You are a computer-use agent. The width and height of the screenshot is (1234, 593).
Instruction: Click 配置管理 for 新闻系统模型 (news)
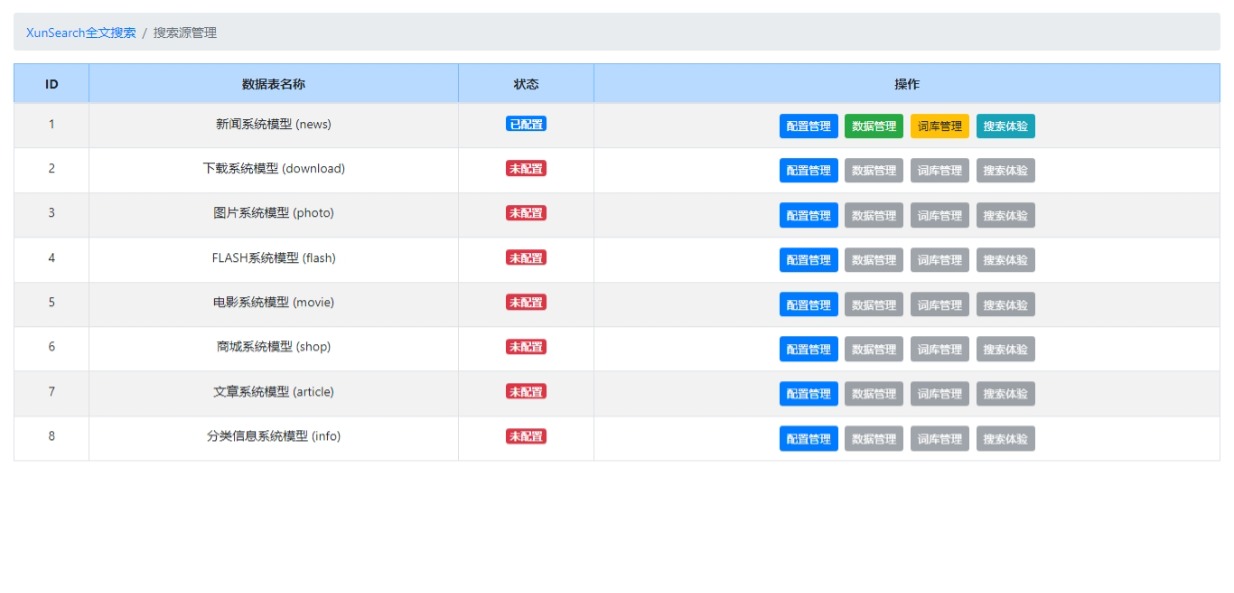click(x=809, y=126)
